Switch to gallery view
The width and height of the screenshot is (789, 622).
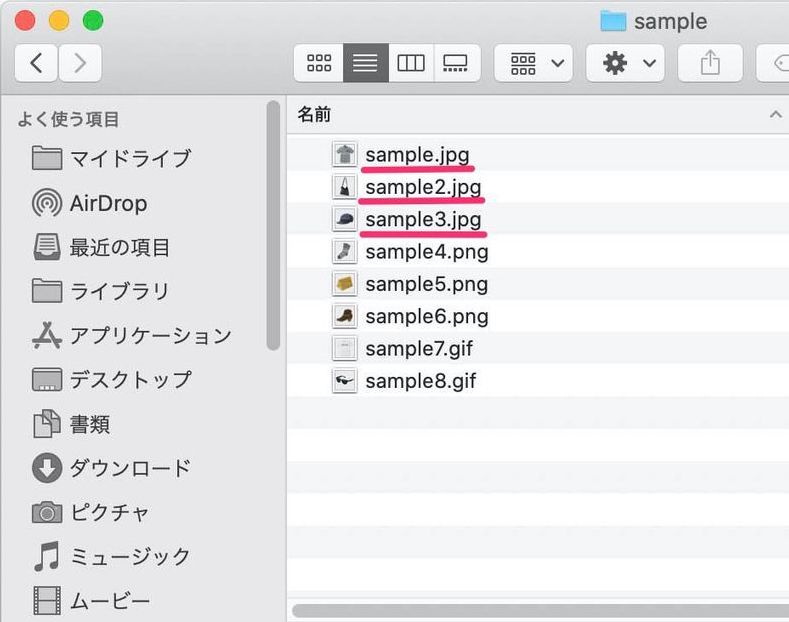(456, 63)
